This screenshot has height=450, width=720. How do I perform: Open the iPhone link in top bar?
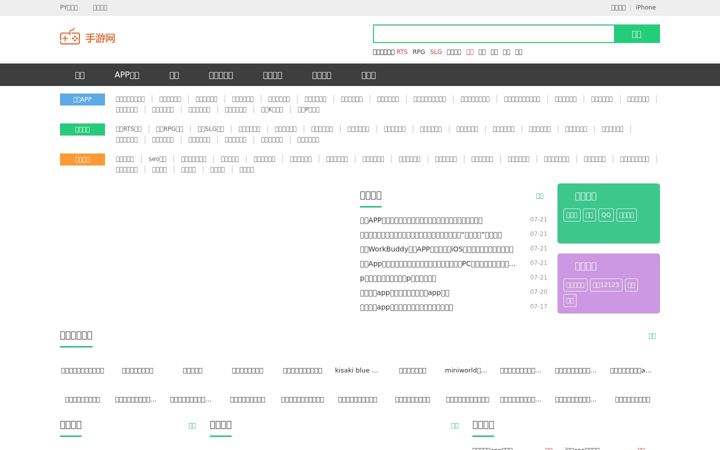tap(646, 7)
